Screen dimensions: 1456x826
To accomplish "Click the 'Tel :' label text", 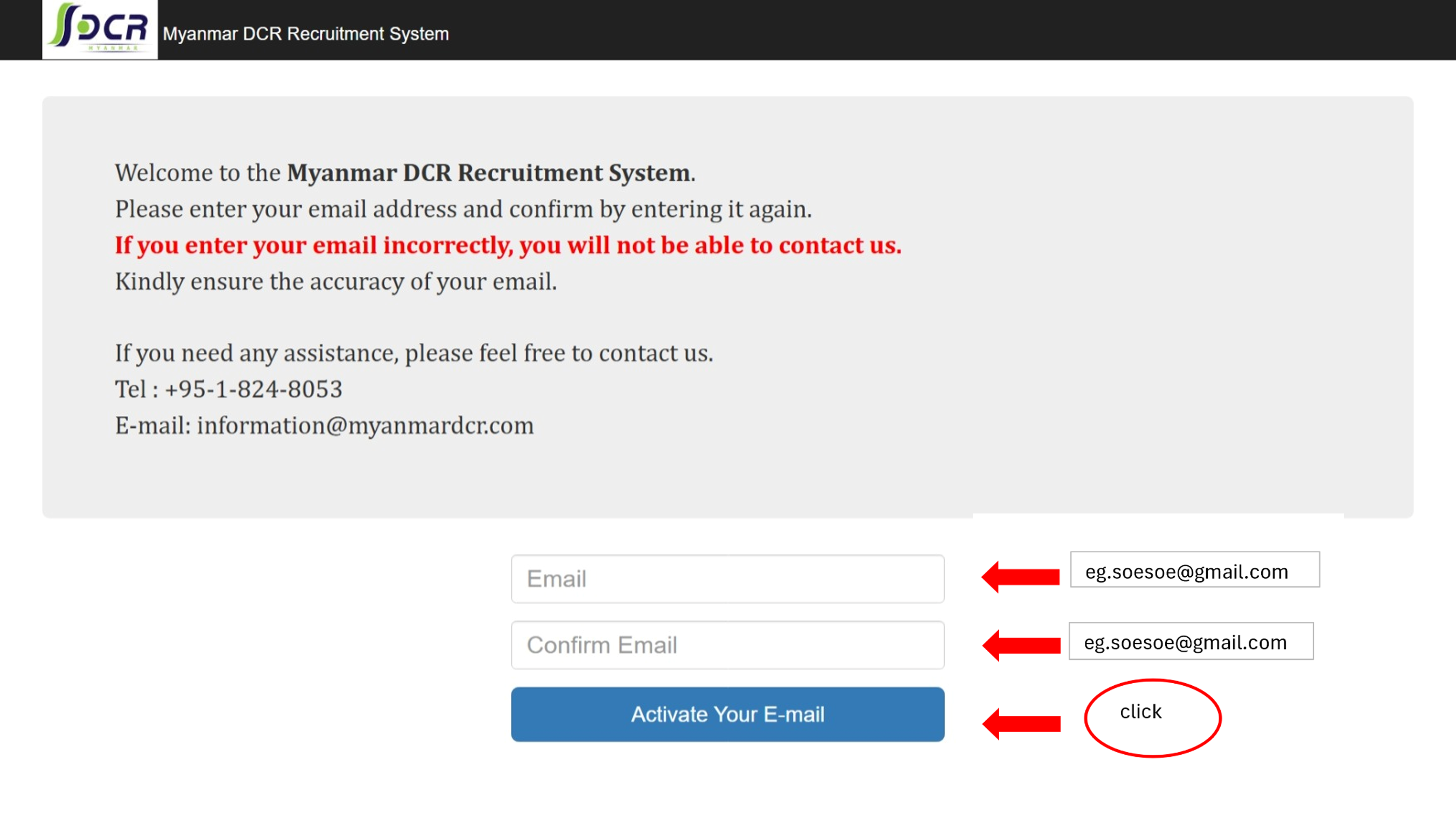I will tap(136, 390).
